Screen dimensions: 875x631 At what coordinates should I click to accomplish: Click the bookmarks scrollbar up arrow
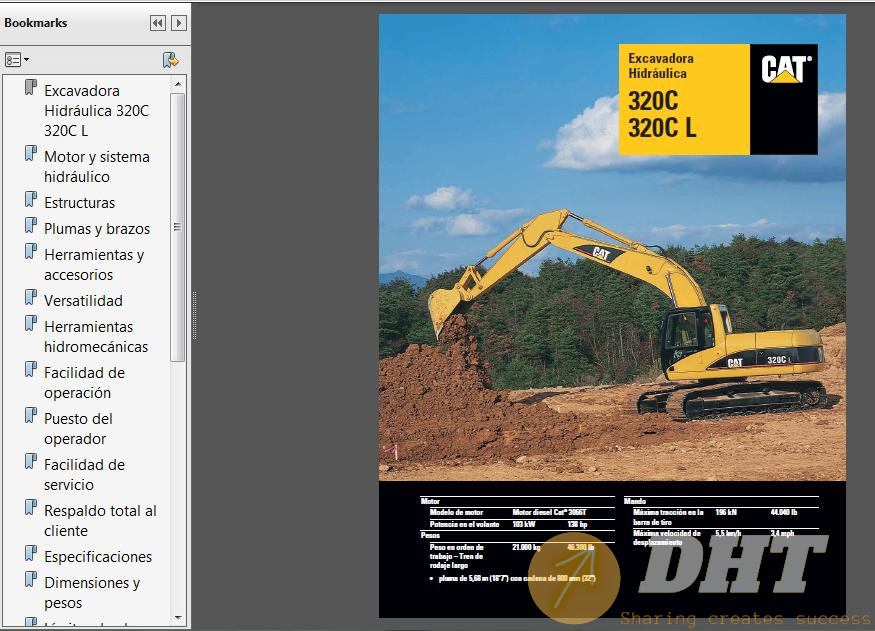pos(178,84)
